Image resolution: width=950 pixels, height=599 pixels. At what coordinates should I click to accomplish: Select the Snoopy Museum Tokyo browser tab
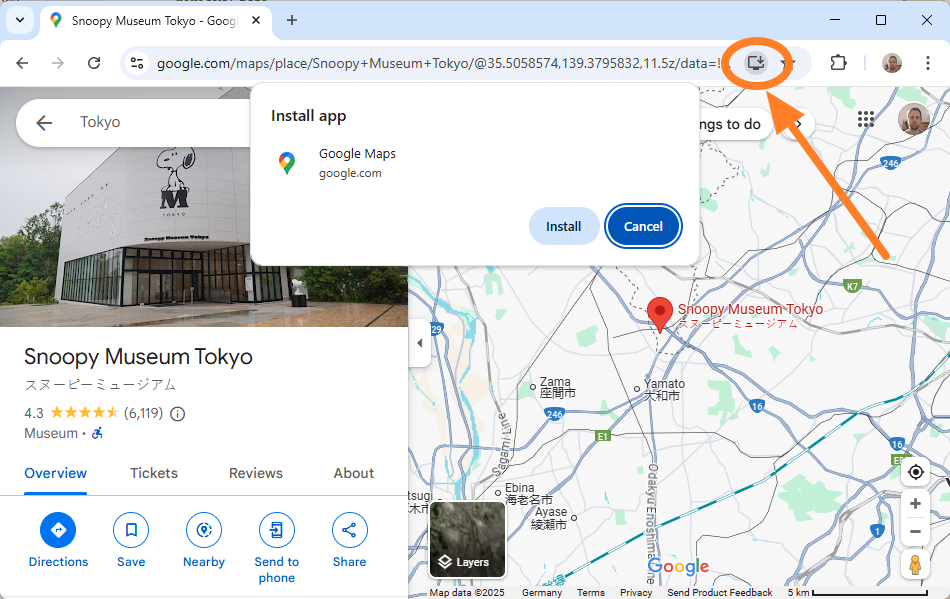tap(156, 21)
